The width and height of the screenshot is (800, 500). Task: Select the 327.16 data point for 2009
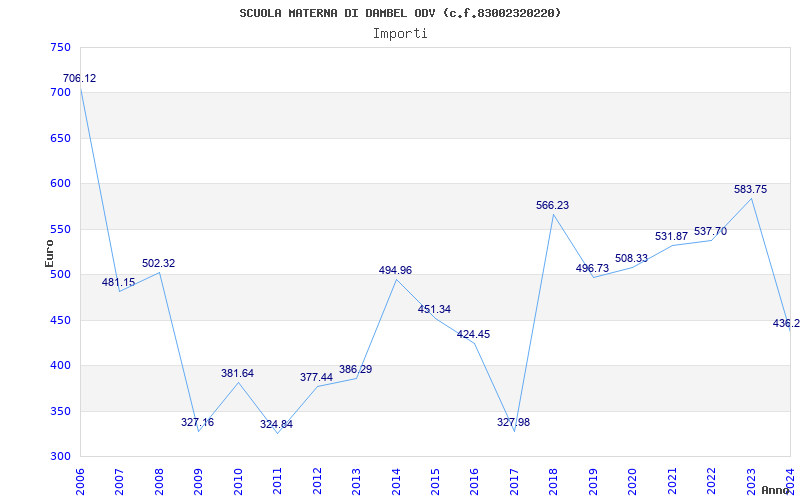coord(197,422)
